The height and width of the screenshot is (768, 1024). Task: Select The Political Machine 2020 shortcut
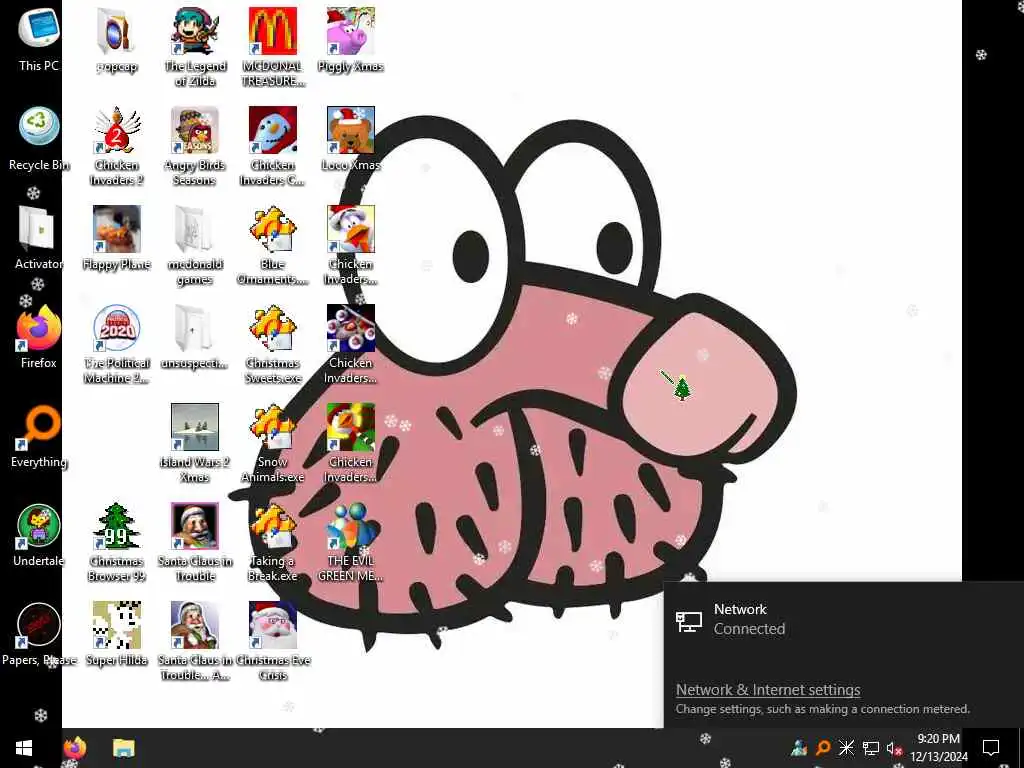[x=116, y=328]
